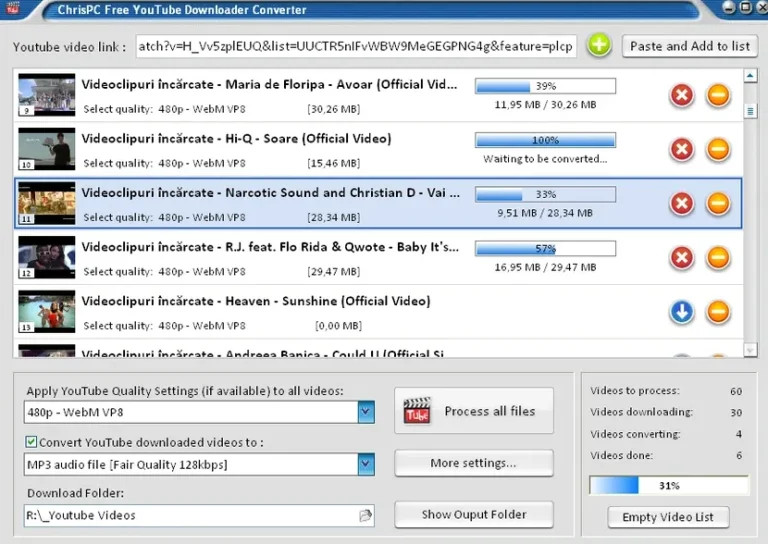The image size is (768, 544).
Task: Click Paste and Add to list
Action: pyautogui.click(x=690, y=46)
